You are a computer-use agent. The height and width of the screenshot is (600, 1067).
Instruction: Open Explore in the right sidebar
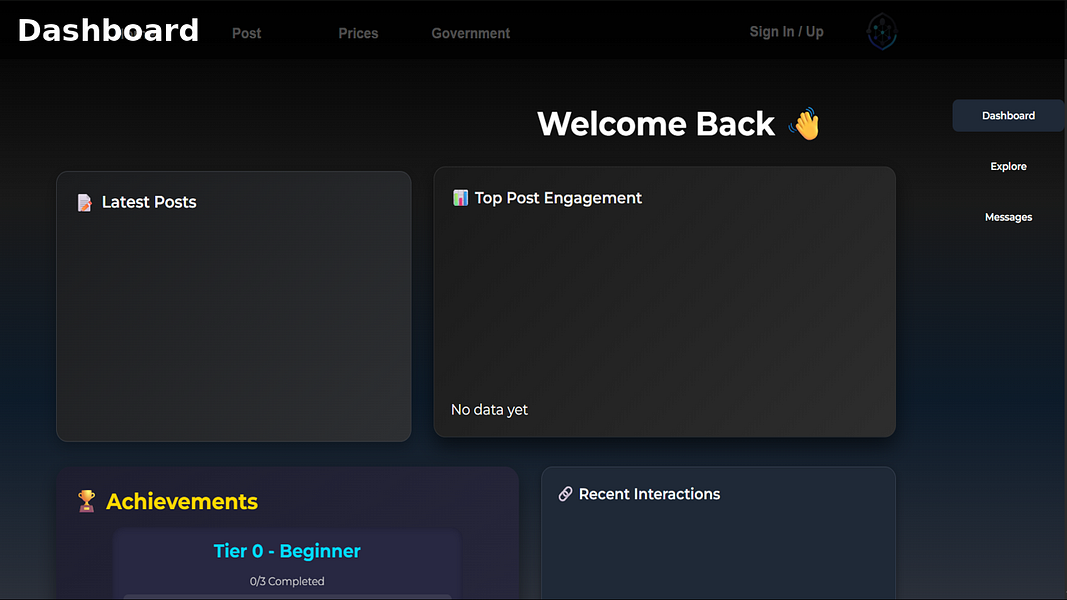[1008, 167]
